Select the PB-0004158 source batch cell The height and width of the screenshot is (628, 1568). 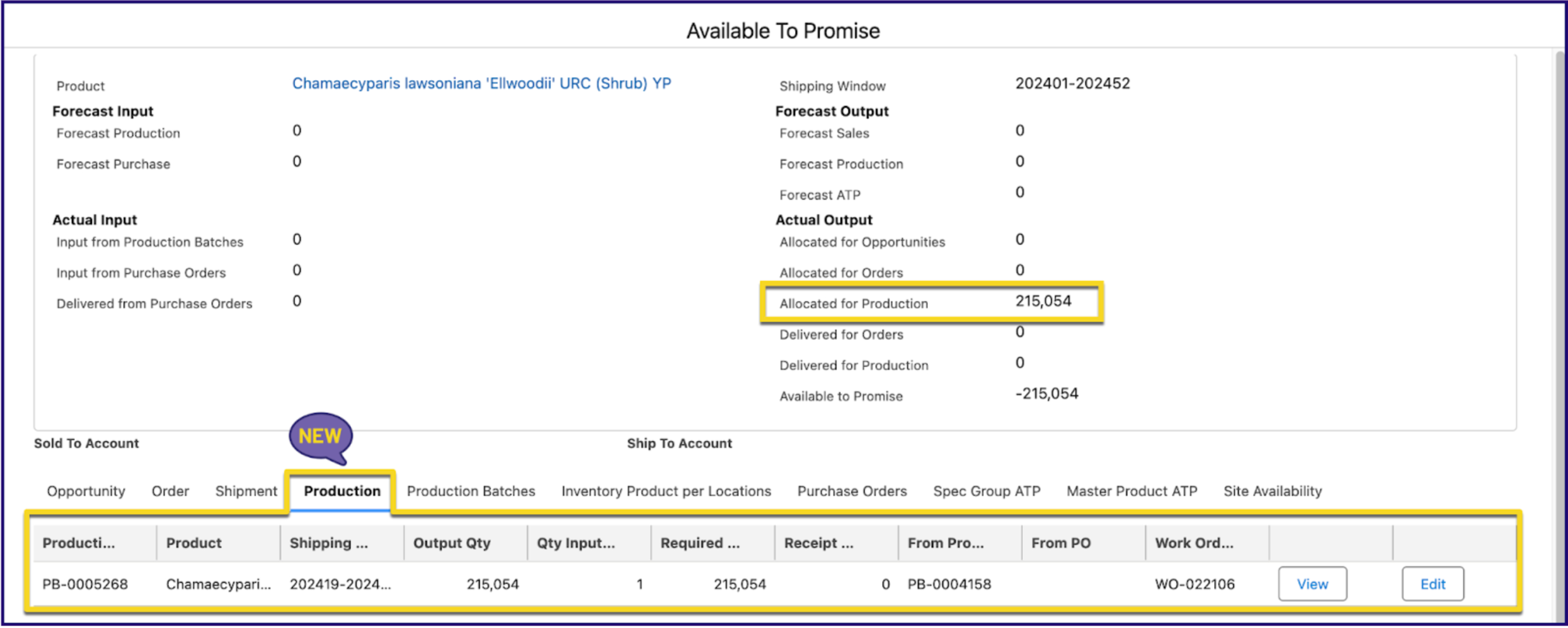tap(949, 585)
